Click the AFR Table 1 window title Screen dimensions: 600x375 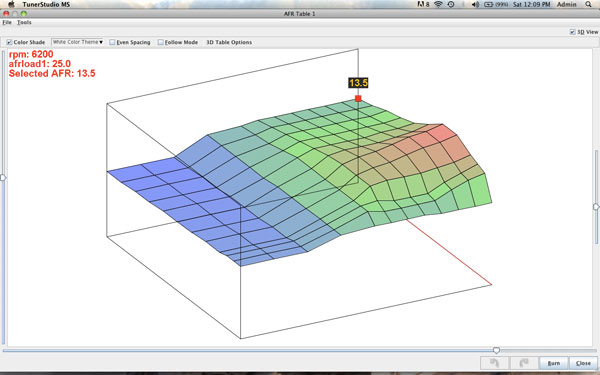point(300,14)
